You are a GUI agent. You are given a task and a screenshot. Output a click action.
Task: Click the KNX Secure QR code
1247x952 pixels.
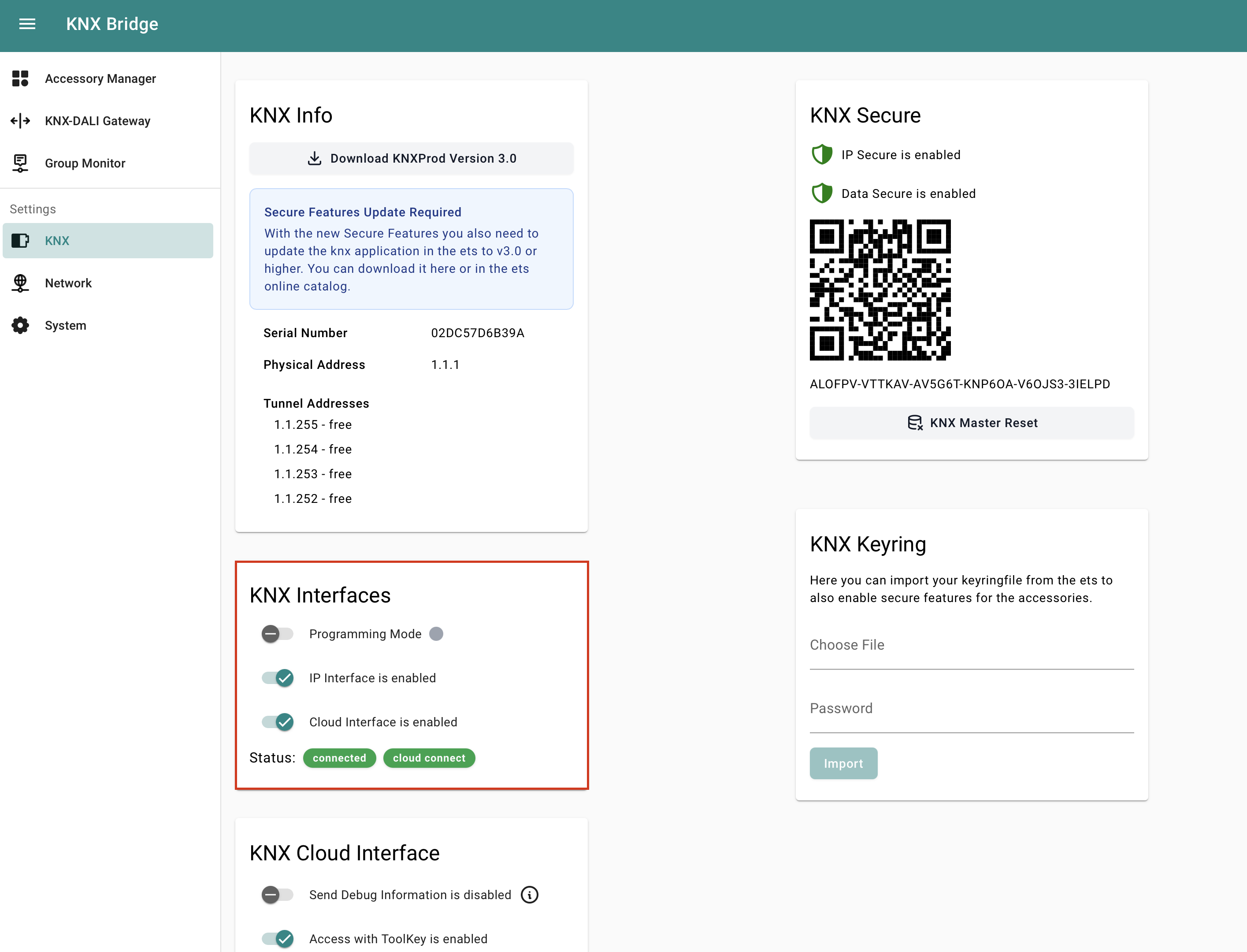click(880, 290)
